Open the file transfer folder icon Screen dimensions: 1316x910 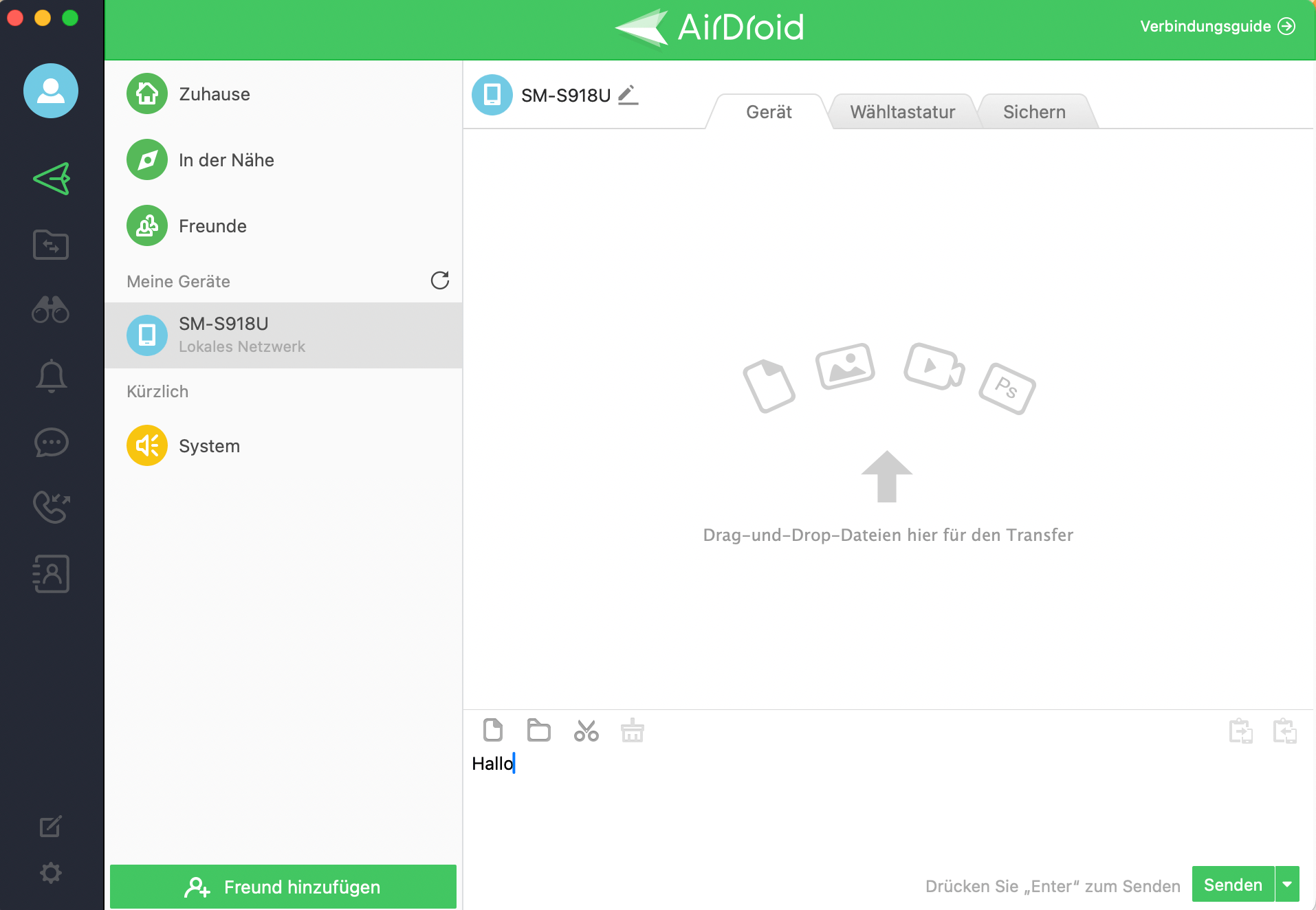pyautogui.click(x=51, y=245)
